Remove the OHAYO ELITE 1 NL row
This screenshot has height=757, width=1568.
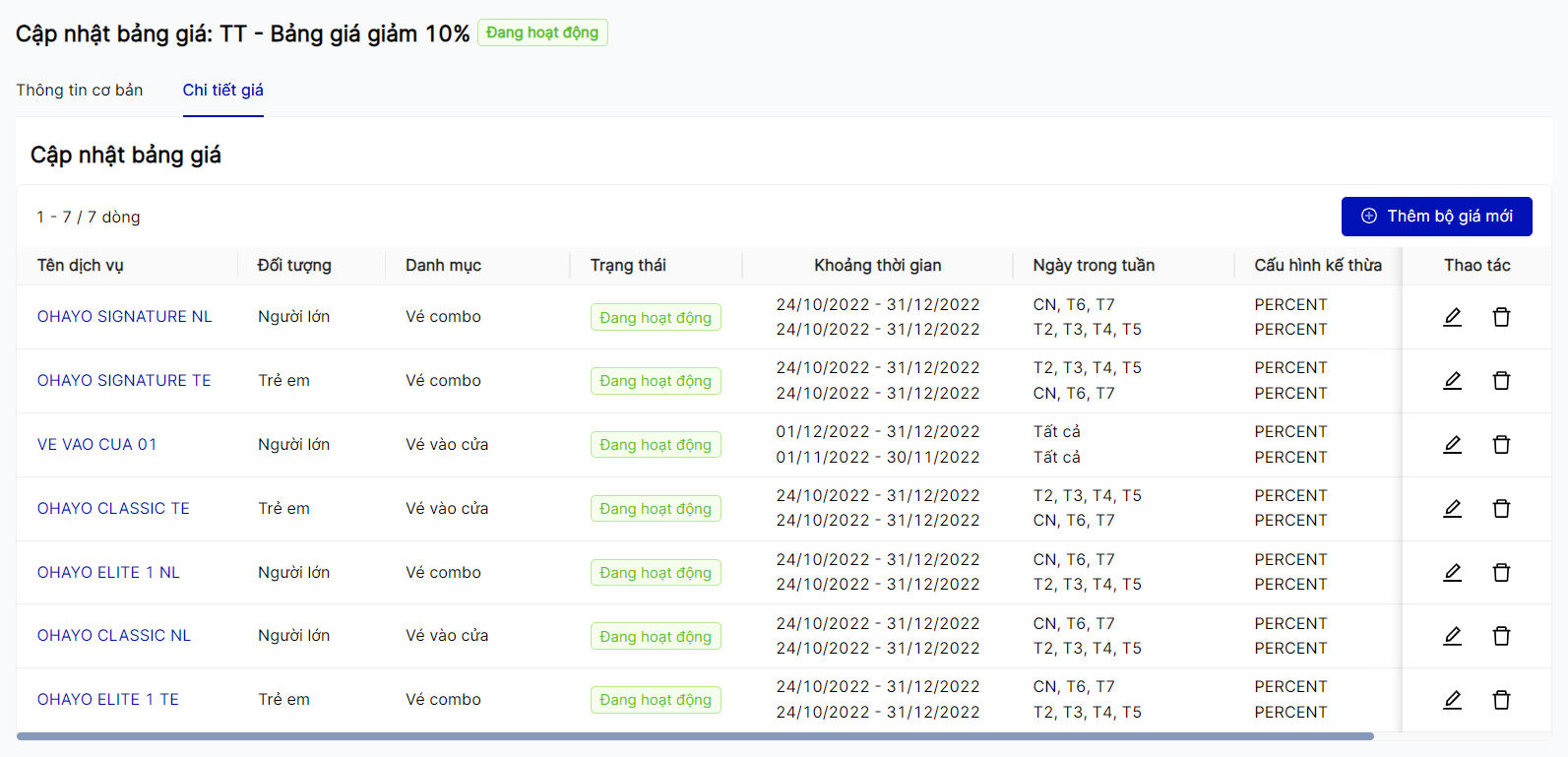pyautogui.click(x=1501, y=573)
